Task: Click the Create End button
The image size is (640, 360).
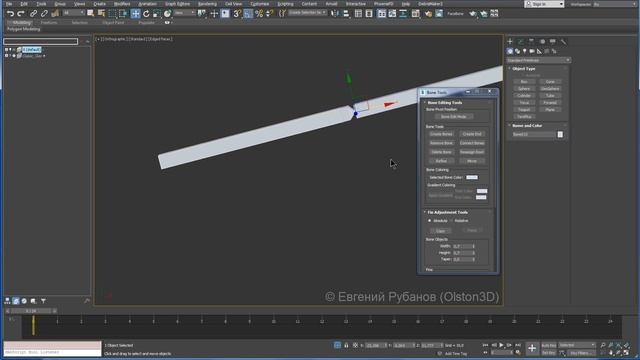Action: [472, 134]
